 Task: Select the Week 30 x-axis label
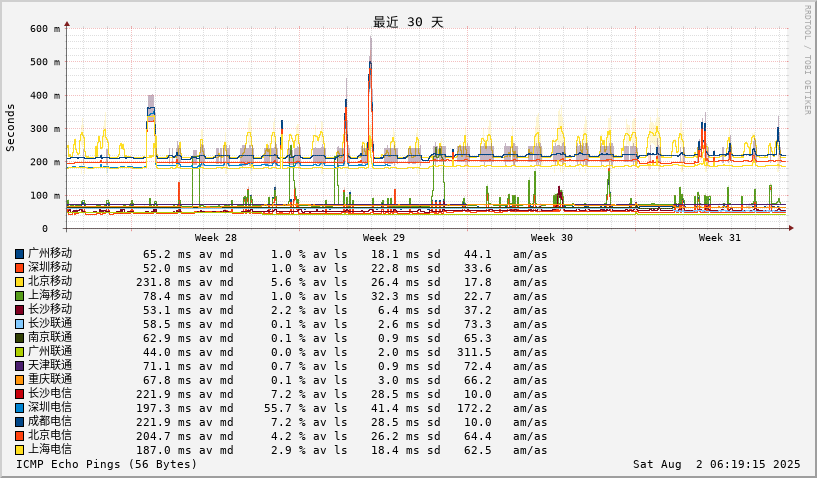pos(551,238)
